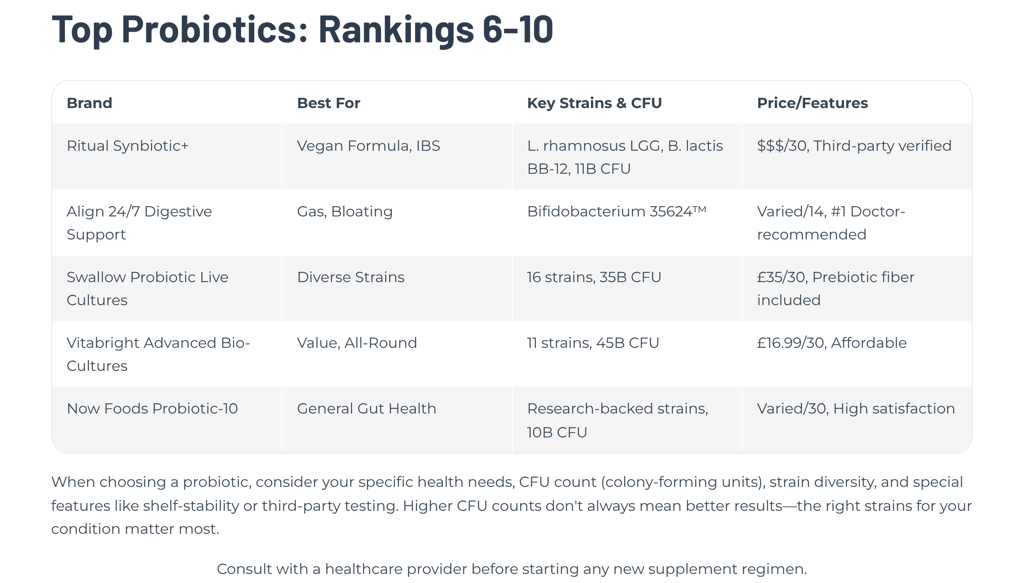This screenshot has height=583, width=1024.
Task: Click the Diverse Strains cell
Action: coord(397,289)
